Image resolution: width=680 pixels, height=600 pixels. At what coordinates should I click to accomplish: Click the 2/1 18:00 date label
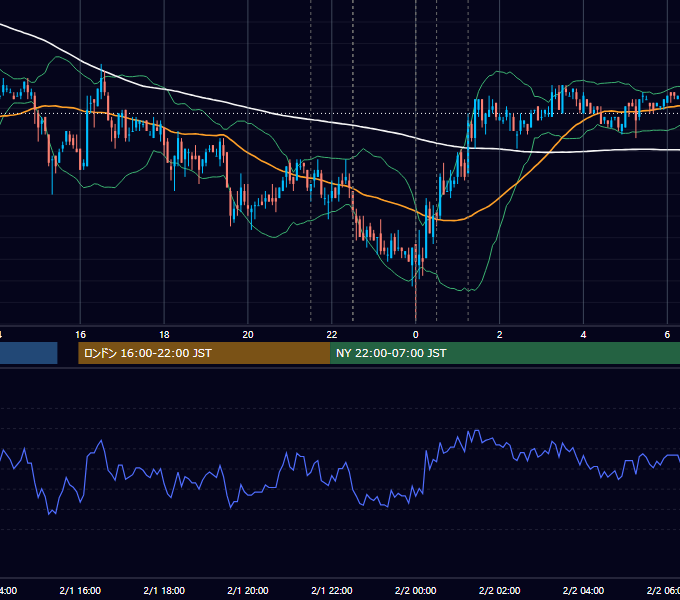click(x=164, y=590)
